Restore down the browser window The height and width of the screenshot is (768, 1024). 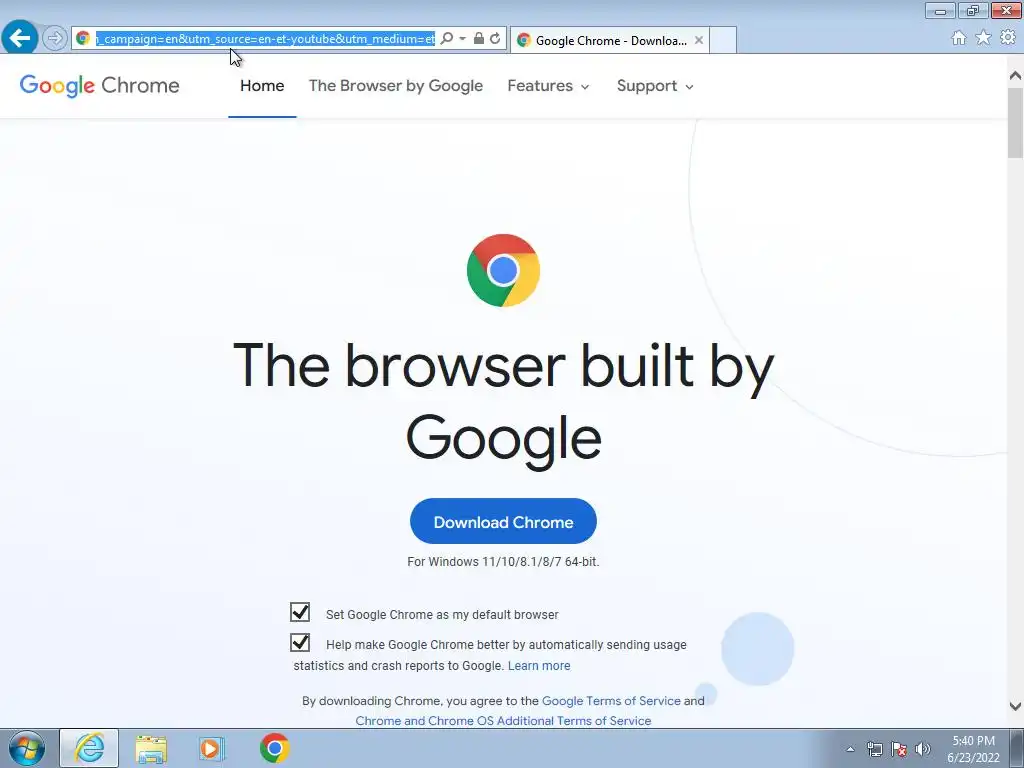coord(973,10)
